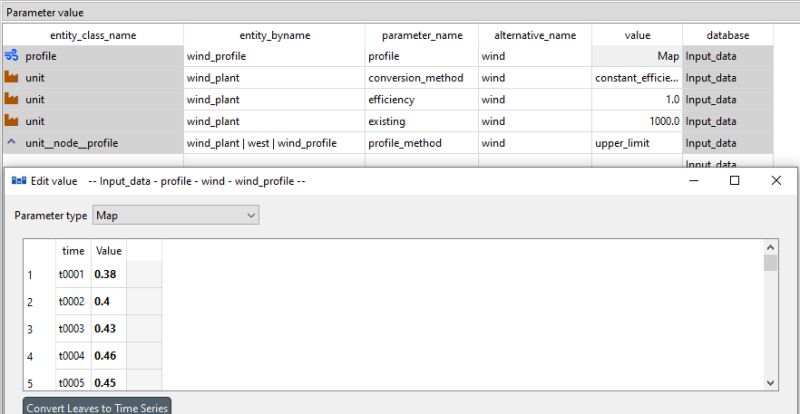Select the 0.46 value cell
This screenshot has height=414, width=800.
tap(109, 355)
